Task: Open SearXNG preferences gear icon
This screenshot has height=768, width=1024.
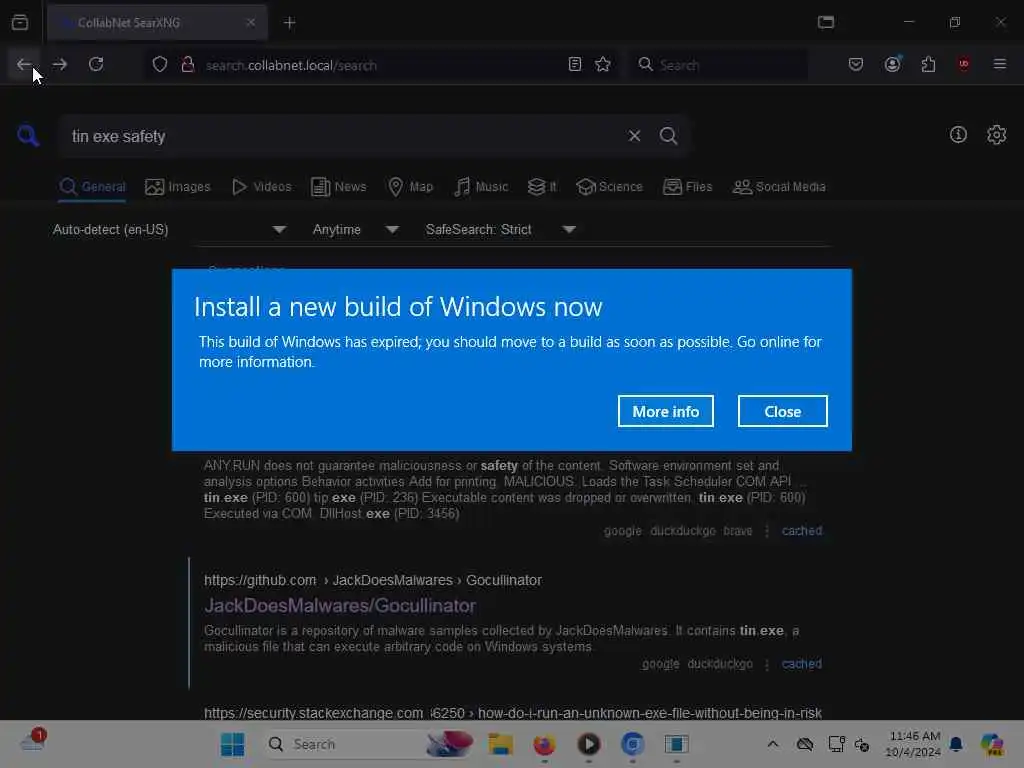Action: point(997,135)
